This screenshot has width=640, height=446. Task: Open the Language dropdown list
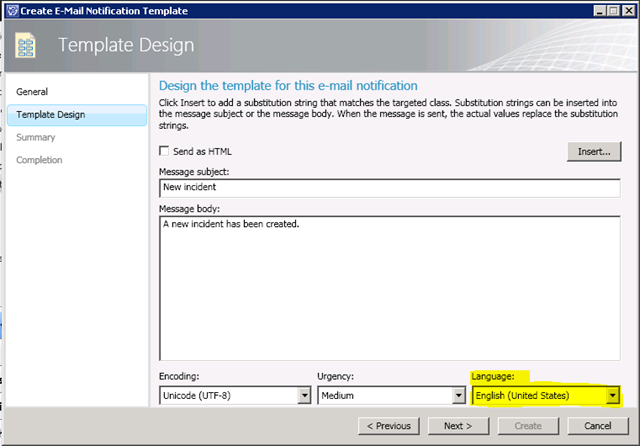611,396
